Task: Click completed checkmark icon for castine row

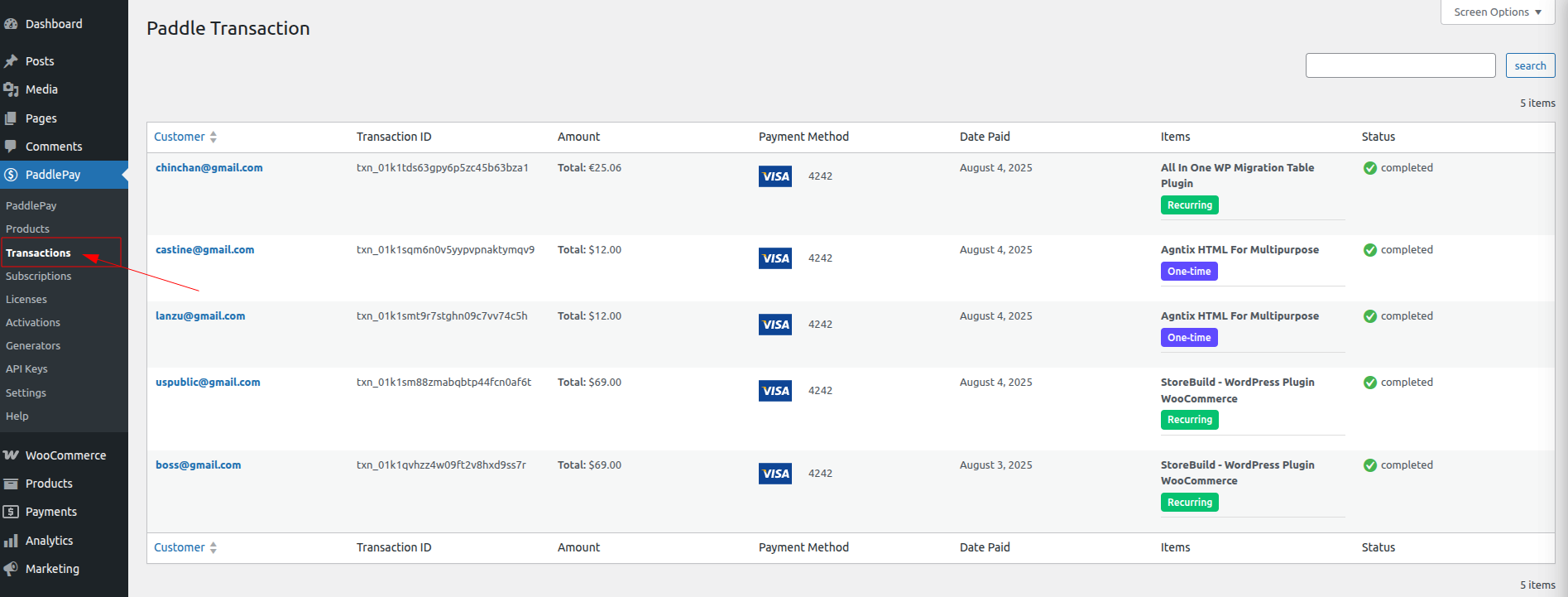Action: [x=1370, y=250]
